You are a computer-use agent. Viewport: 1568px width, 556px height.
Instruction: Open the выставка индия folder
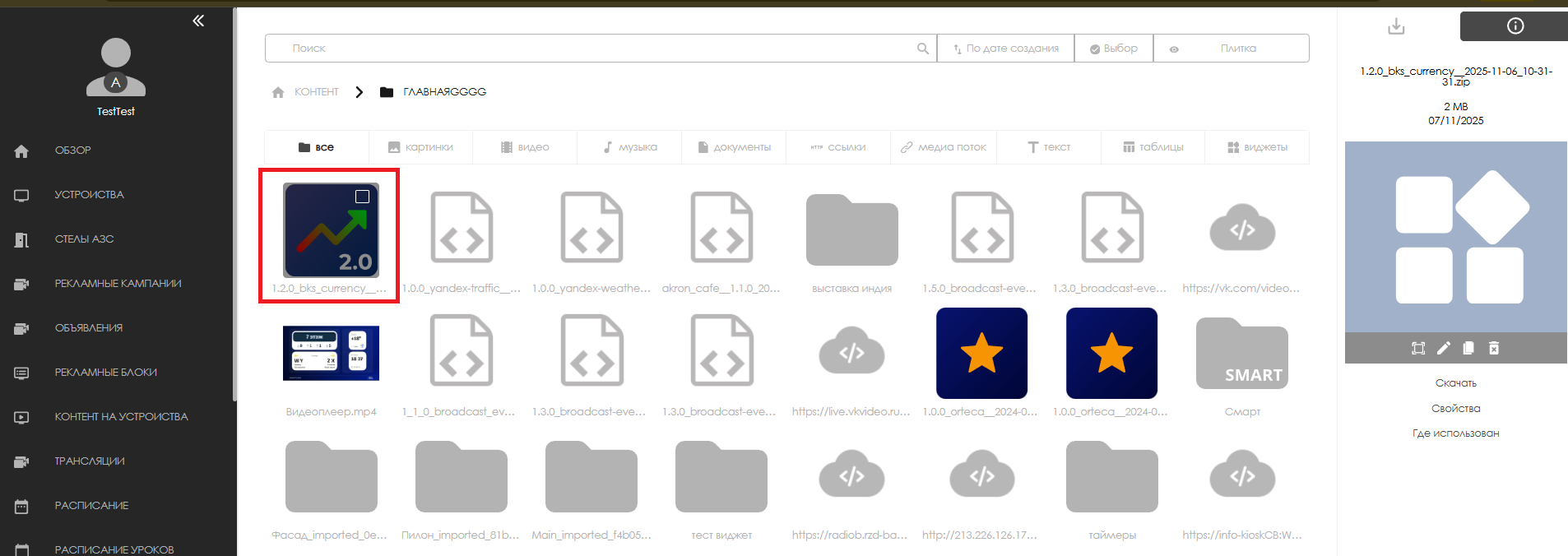tap(851, 231)
